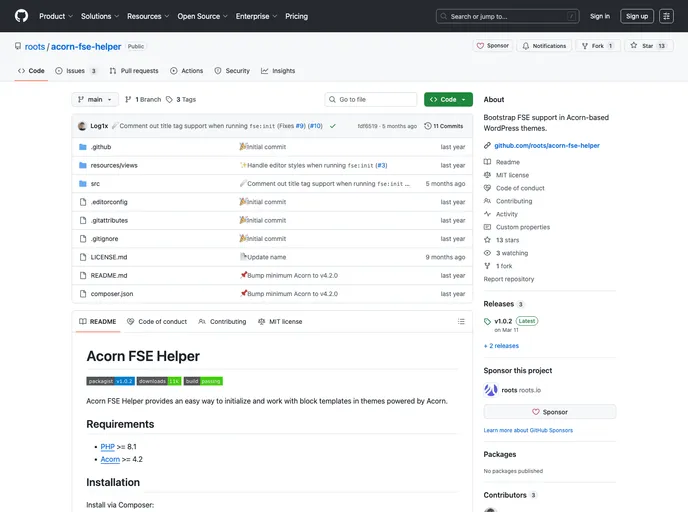The image size is (688, 512).
Task: Fork the repository
Action: (597, 46)
